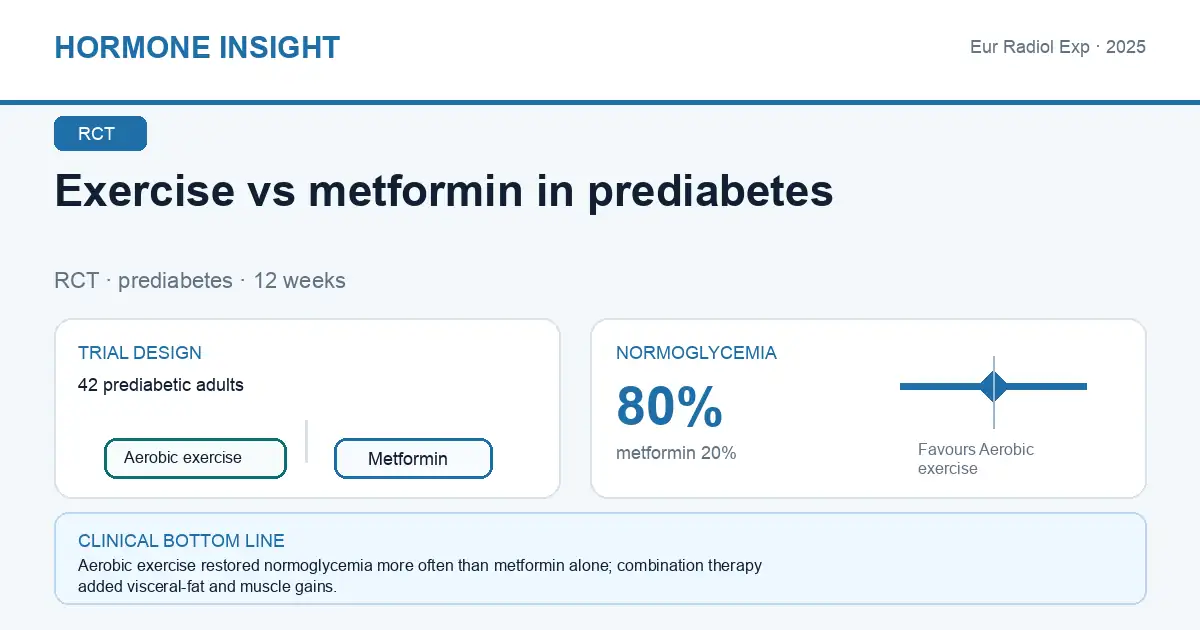Click the 80% normoglycemia figure

point(669,406)
